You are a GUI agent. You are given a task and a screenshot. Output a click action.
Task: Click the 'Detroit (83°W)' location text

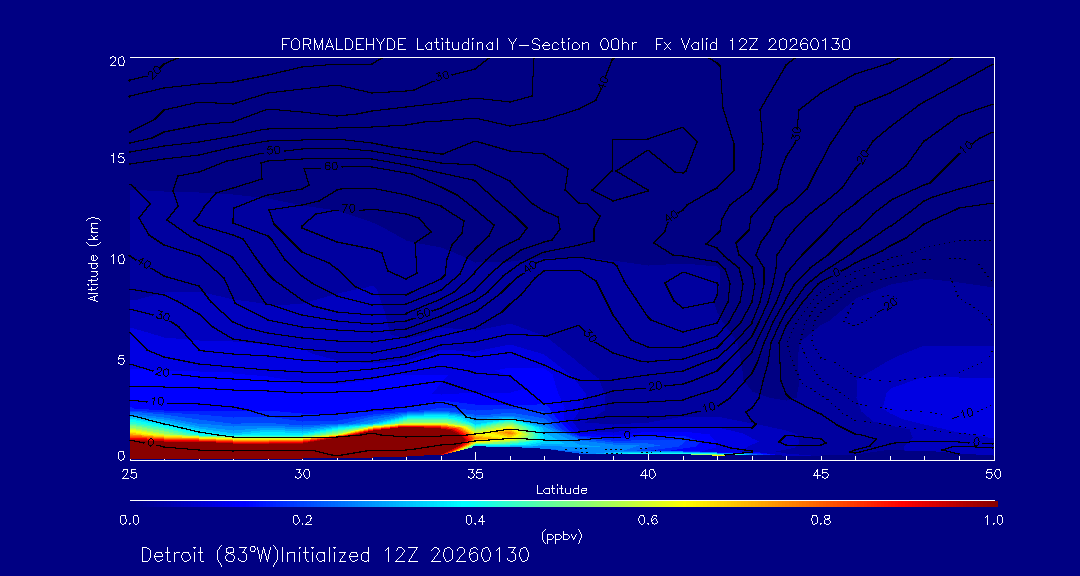tap(213, 555)
